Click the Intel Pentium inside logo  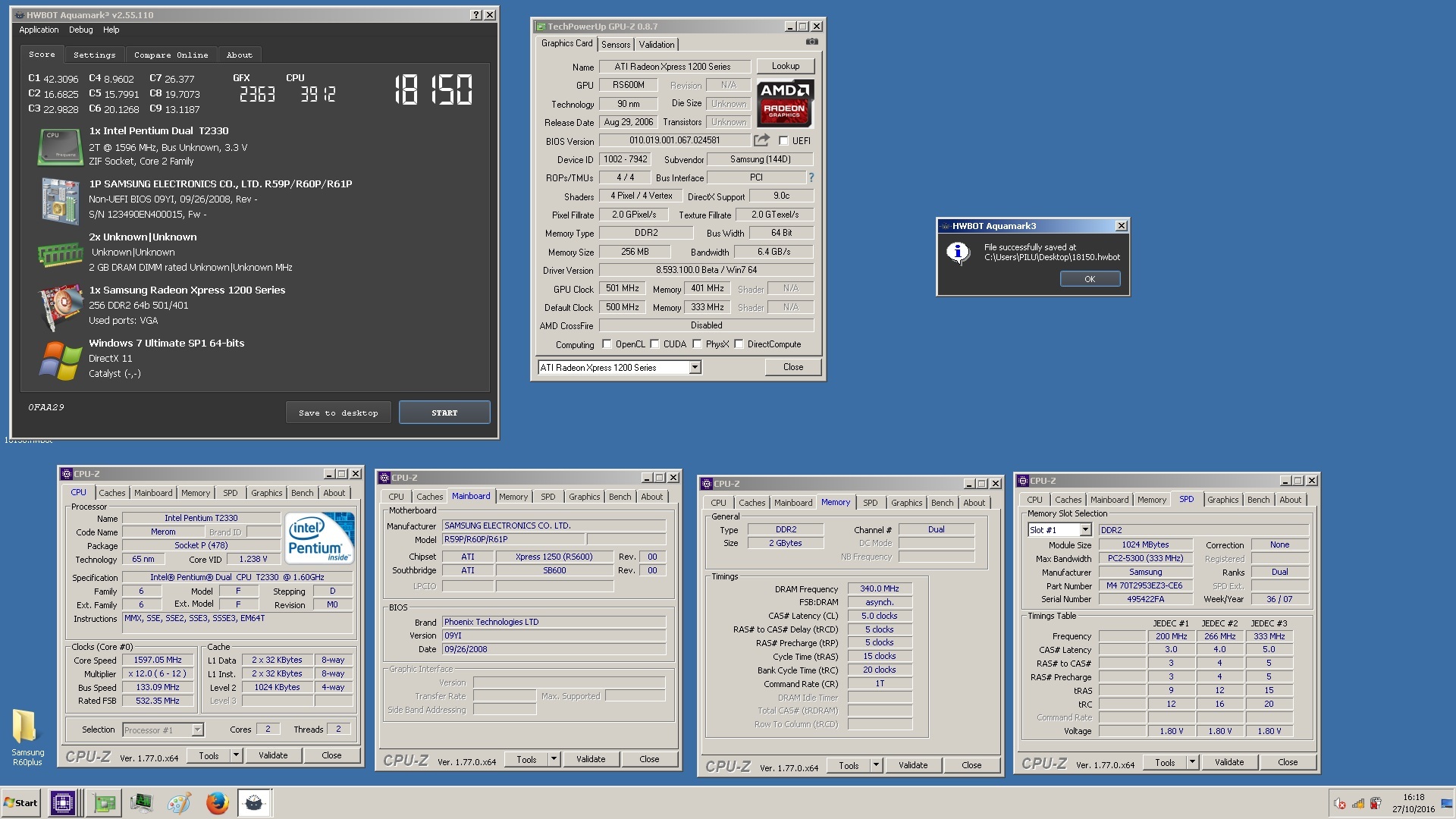tap(320, 538)
